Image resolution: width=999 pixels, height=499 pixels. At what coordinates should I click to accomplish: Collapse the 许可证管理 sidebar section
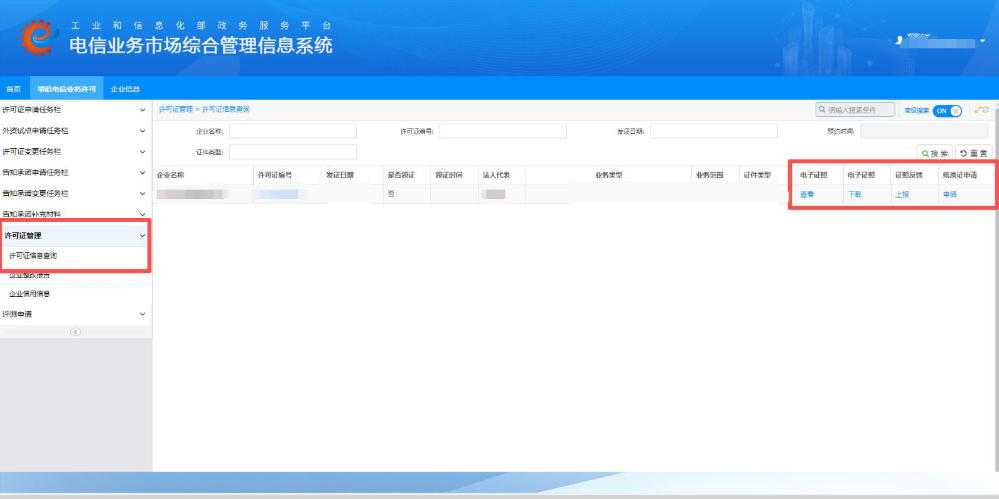click(x=142, y=236)
